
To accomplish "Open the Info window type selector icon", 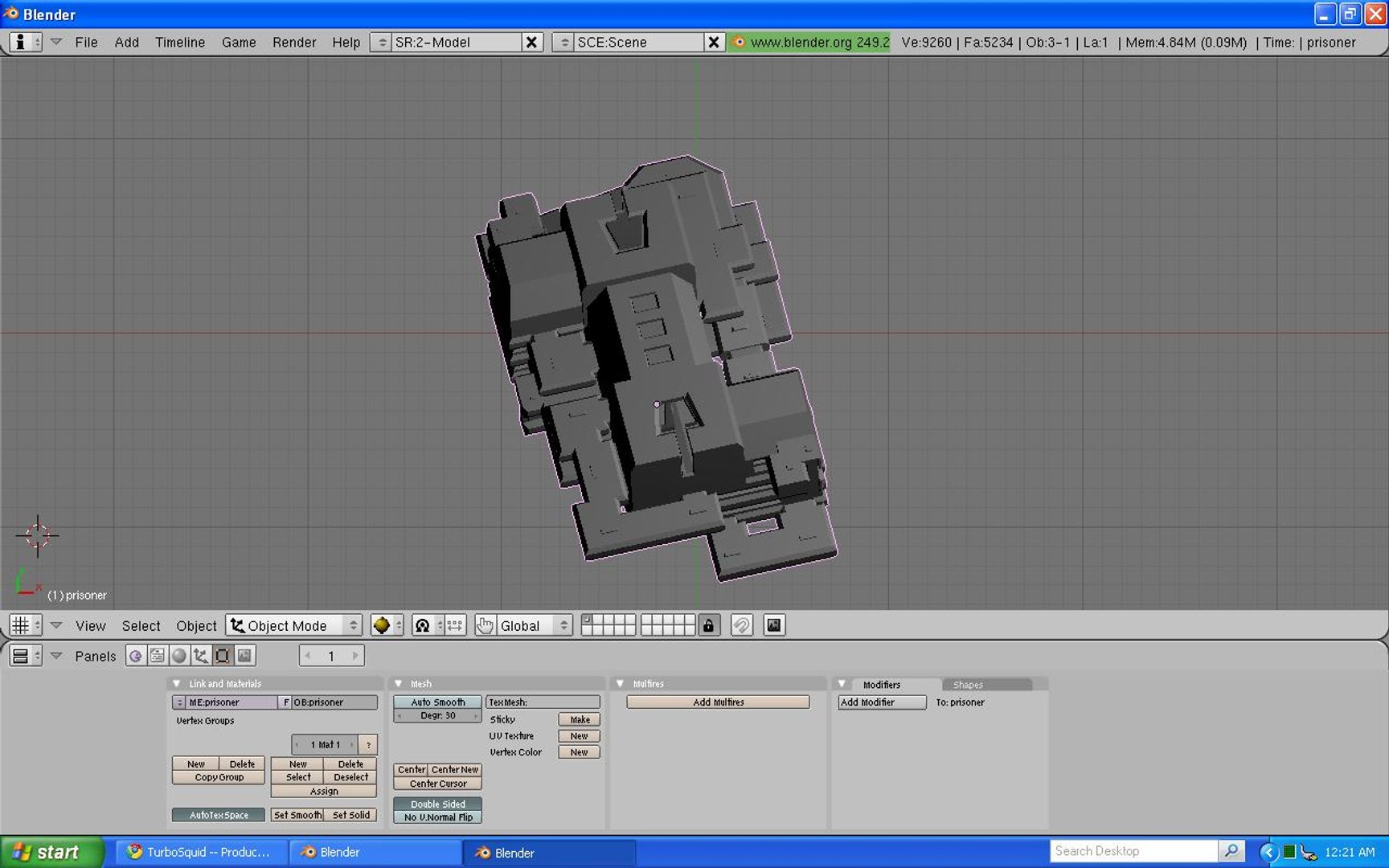I will [25, 42].
